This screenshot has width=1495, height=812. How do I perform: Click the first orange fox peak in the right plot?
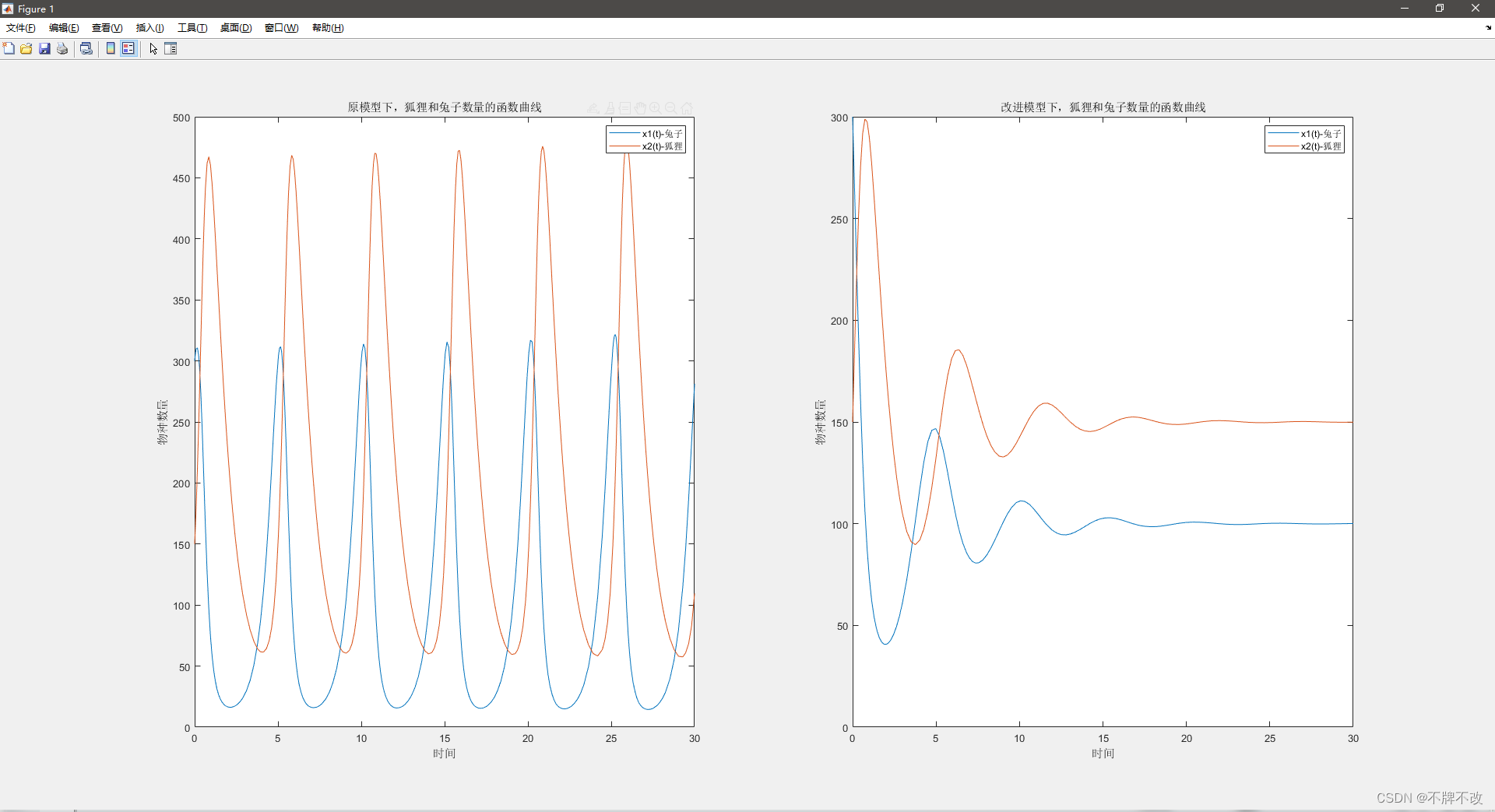pos(865,121)
